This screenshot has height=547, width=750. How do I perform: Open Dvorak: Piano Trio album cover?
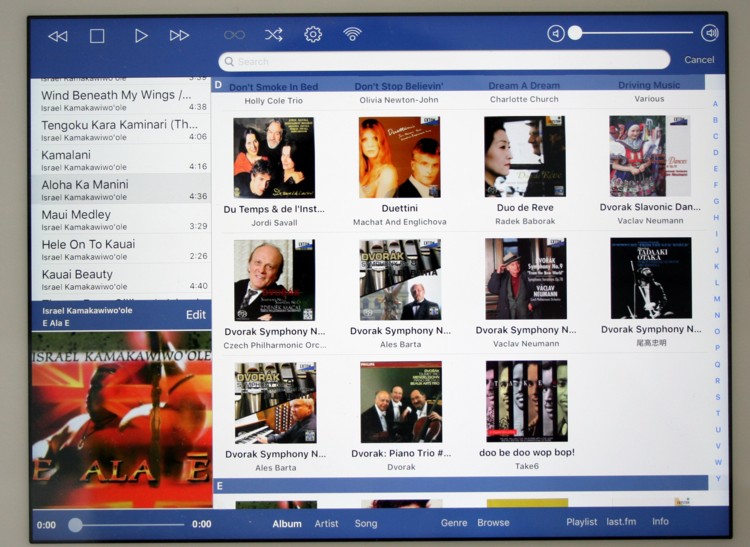tap(401, 402)
